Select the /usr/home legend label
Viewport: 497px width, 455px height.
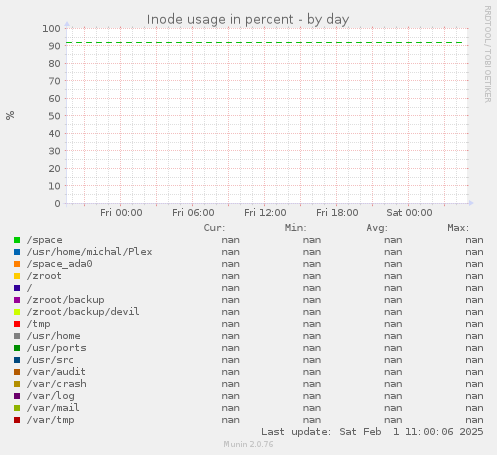pyautogui.click(x=53, y=336)
